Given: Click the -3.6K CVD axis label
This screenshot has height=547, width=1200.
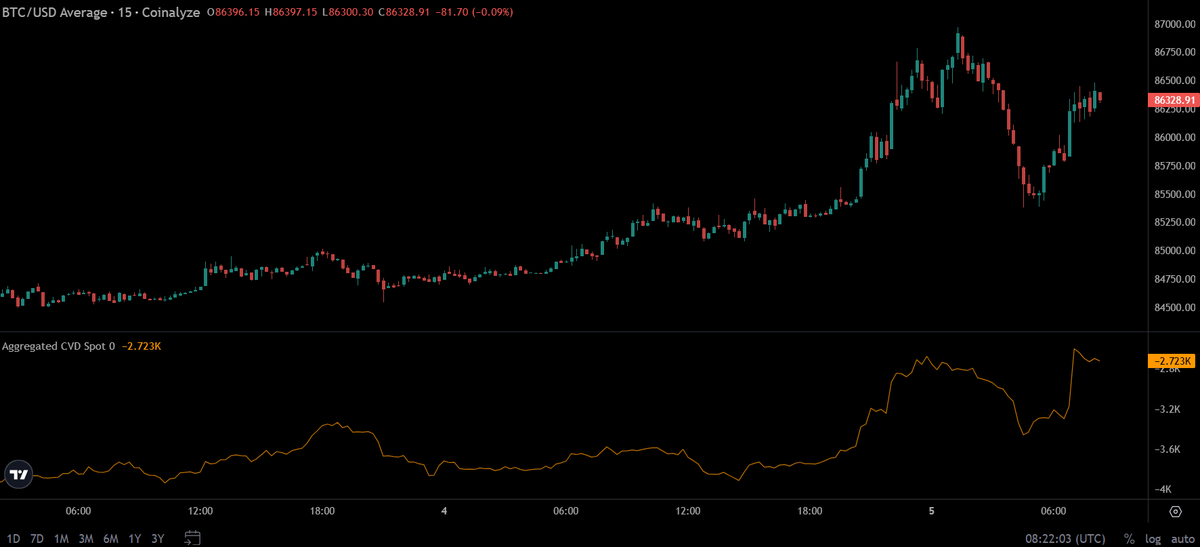Looking at the screenshot, I should coord(1169,450).
